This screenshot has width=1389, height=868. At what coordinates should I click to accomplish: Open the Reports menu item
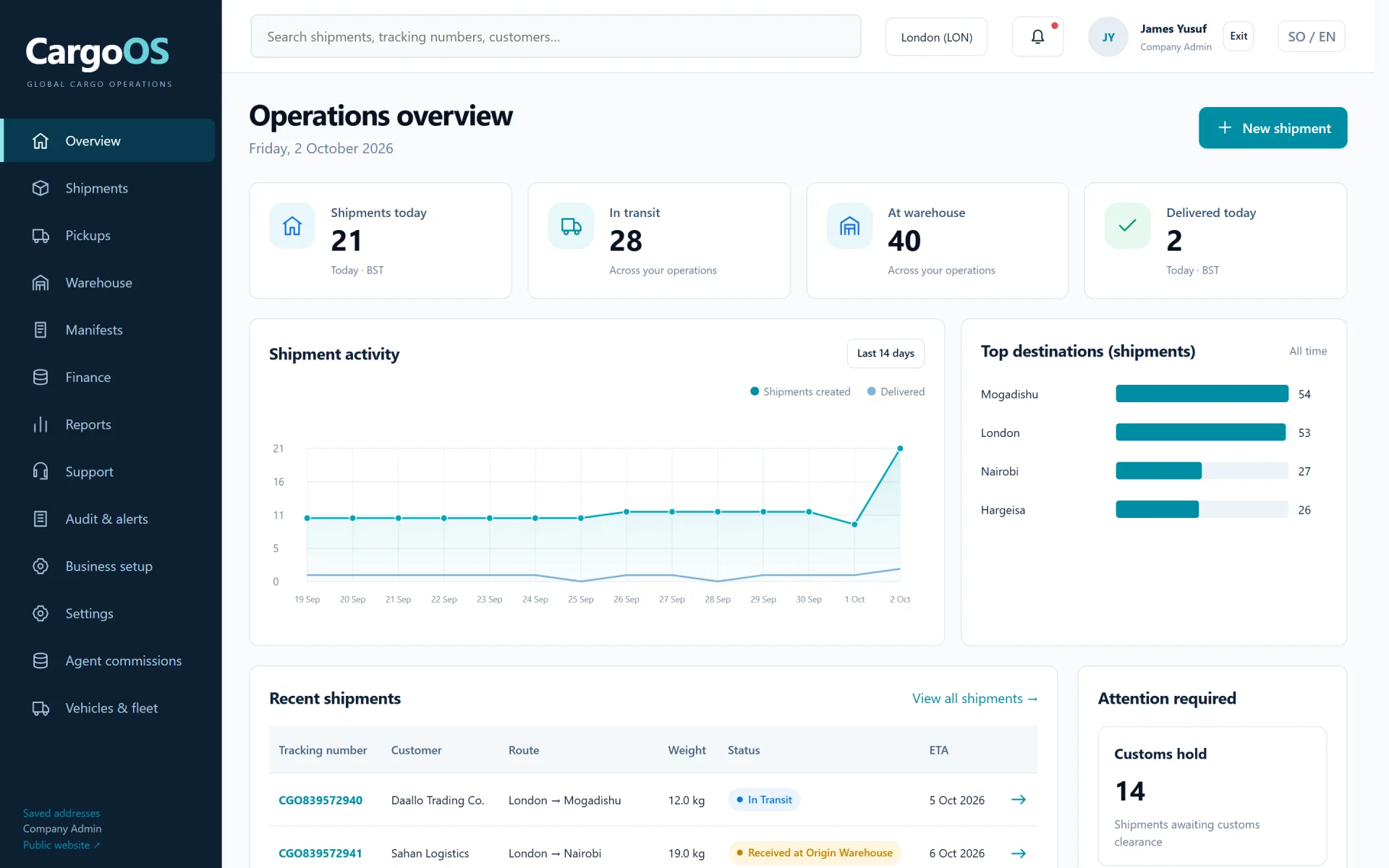(109, 425)
